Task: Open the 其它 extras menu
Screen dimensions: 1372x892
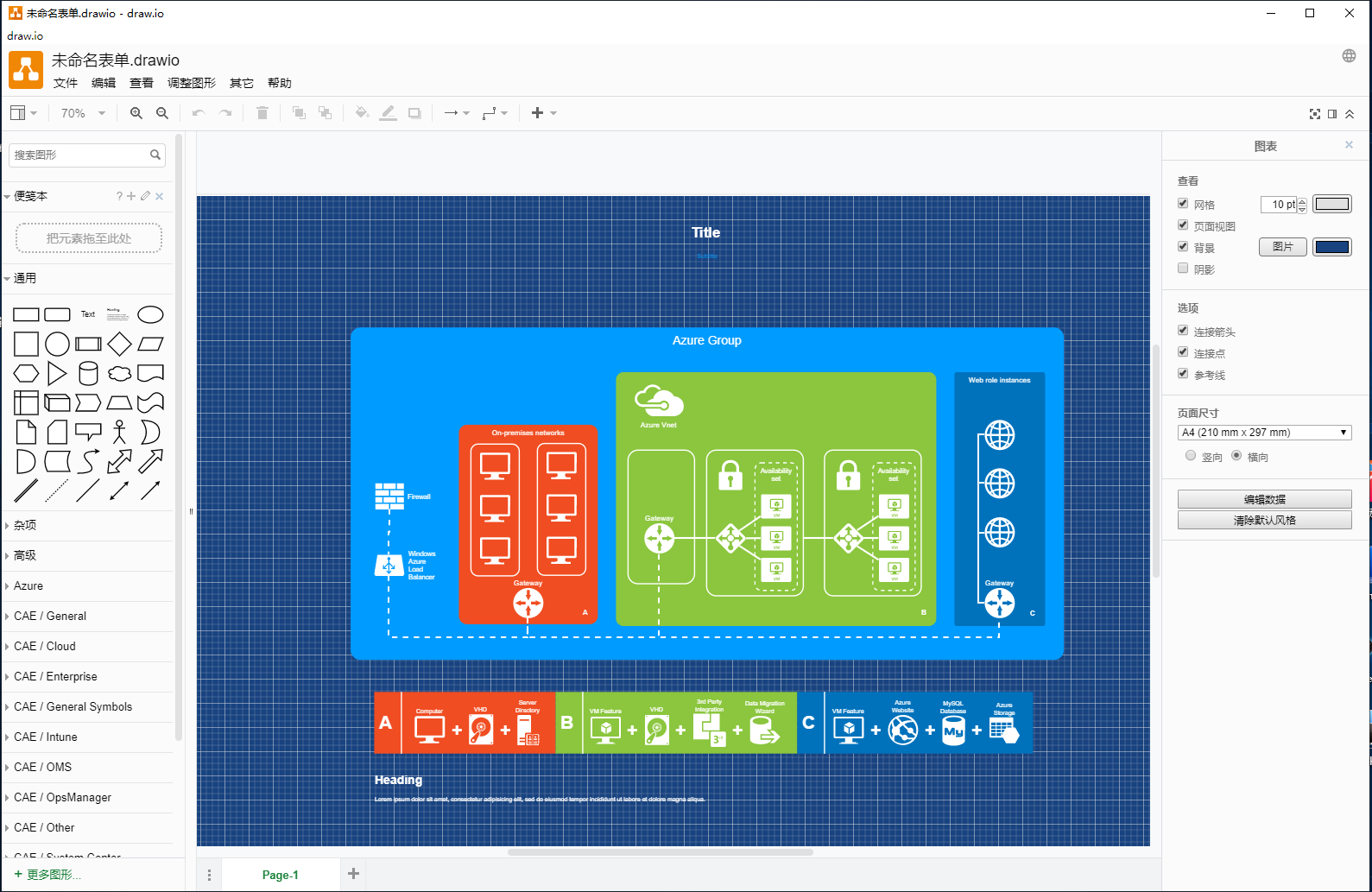Action: 242,83
